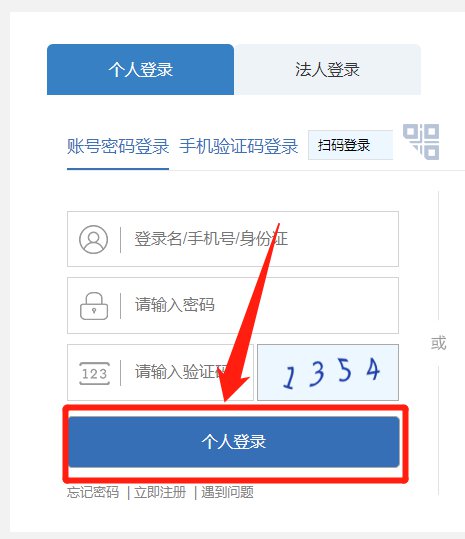Click the 或 divider text
Screen dimensions: 465x539
click(439, 343)
